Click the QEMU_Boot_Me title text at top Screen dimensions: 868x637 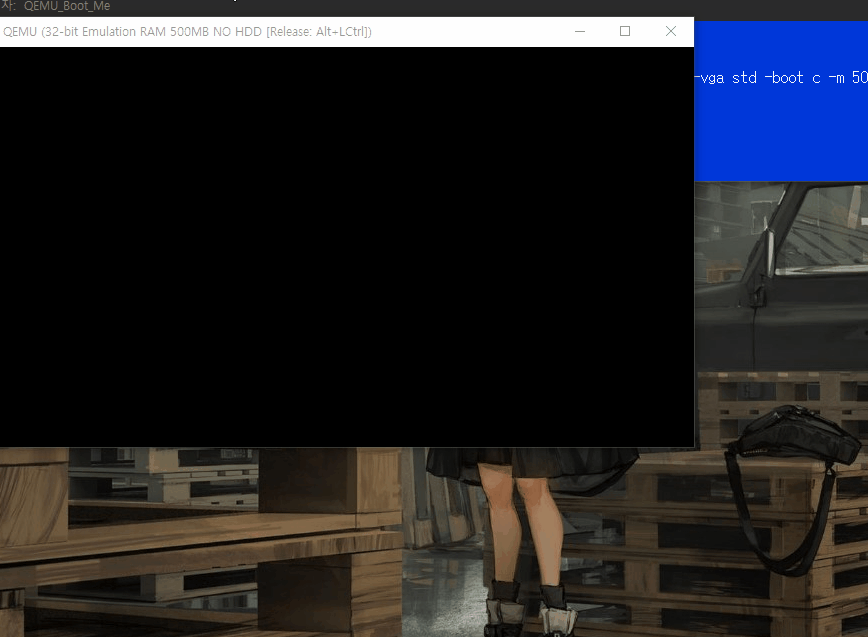67,6
